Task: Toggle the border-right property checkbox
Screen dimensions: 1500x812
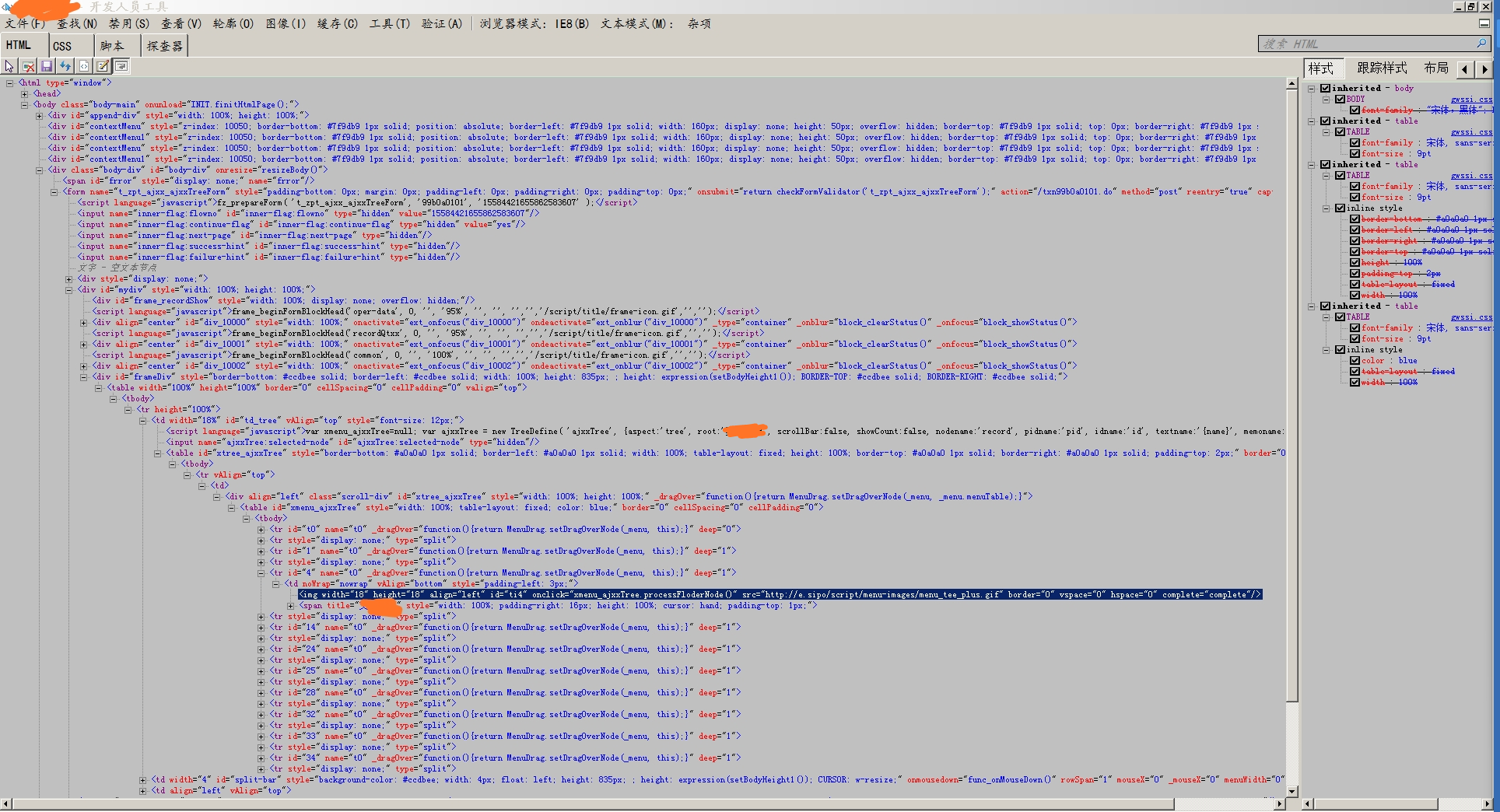Action: pos(1355,240)
